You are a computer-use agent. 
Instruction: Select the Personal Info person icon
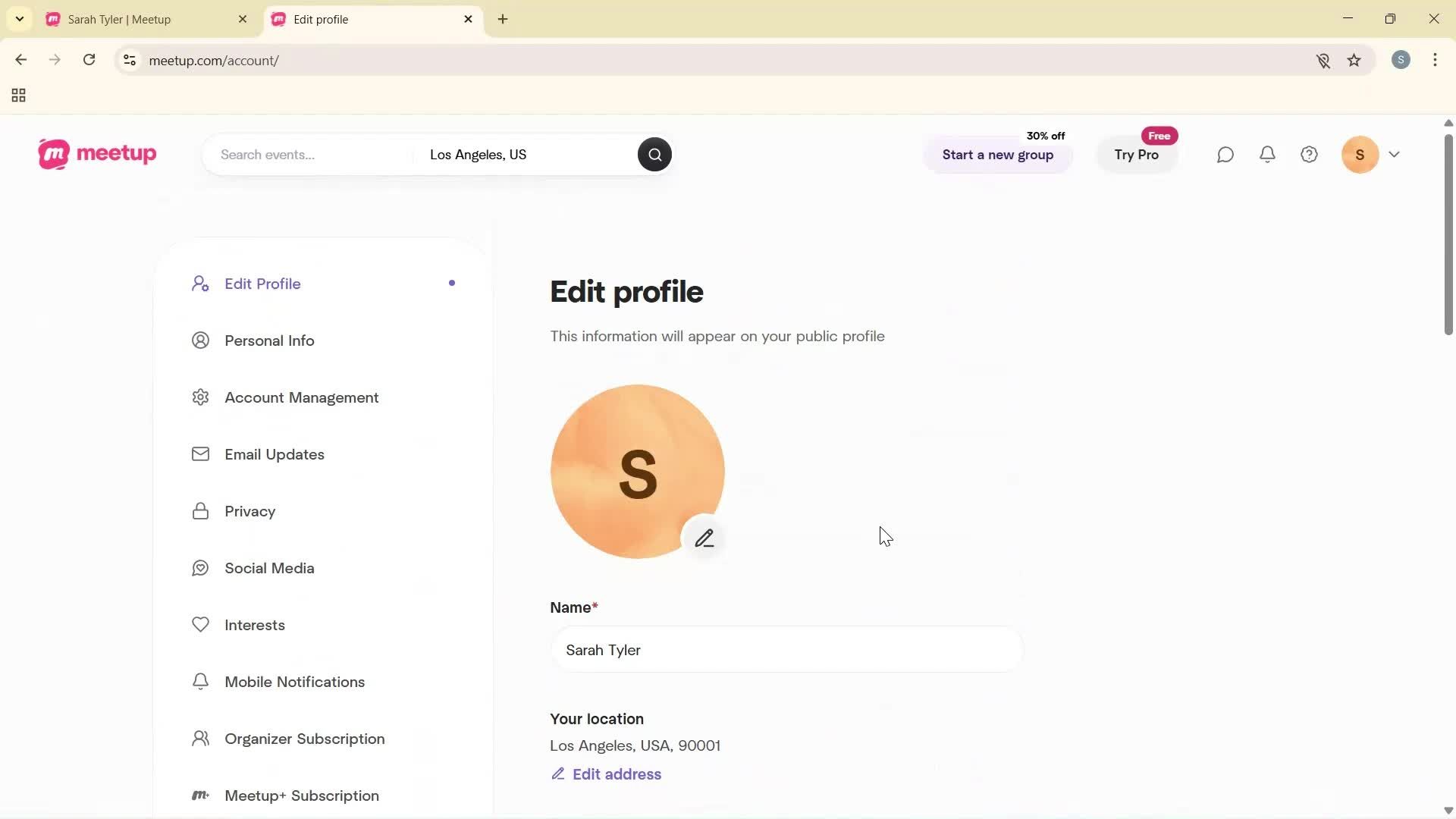click(x=200, y=340)
